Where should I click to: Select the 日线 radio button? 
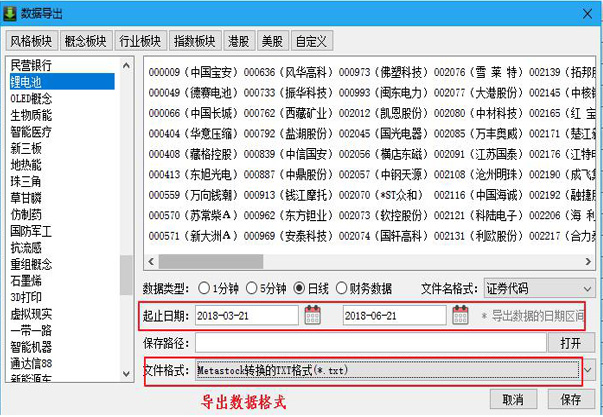click(299, 288)
